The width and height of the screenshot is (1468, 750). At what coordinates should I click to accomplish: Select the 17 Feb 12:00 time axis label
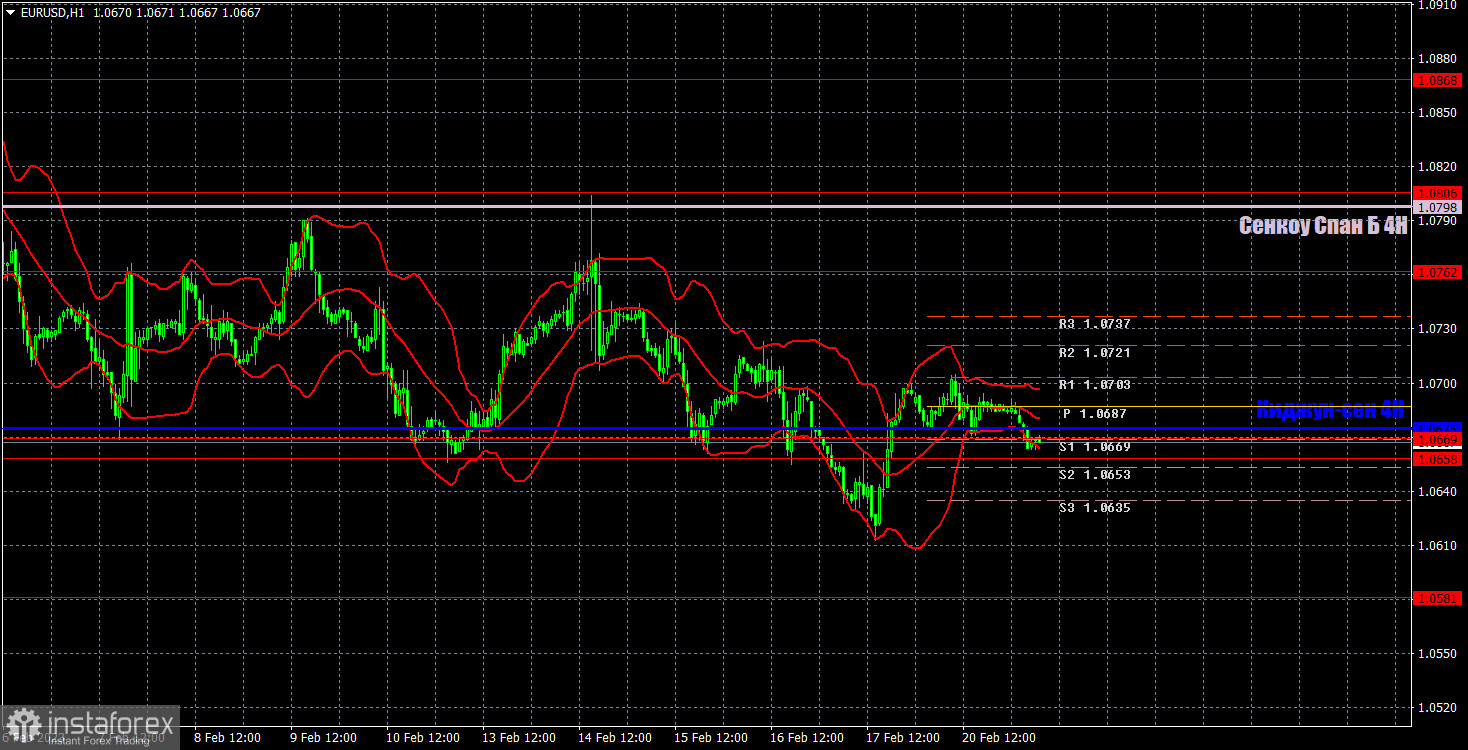902,738
